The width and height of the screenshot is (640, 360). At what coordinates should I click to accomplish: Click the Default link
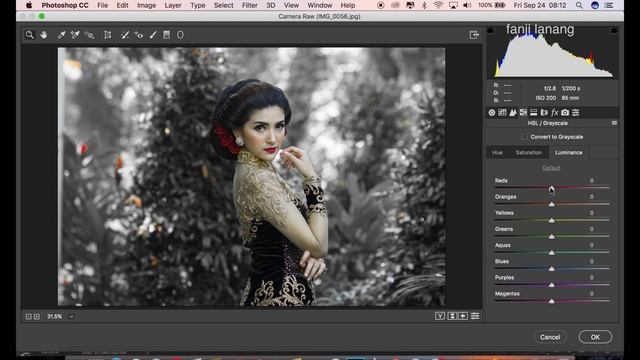tap(551, 168)
